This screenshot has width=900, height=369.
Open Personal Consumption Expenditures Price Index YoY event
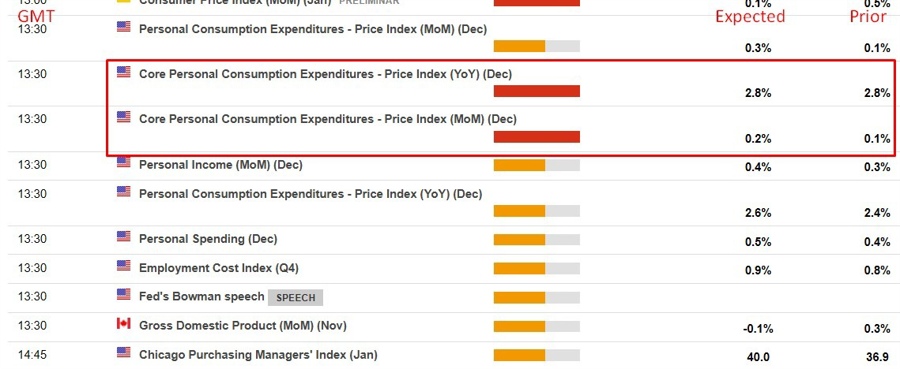tap(311, 194)
